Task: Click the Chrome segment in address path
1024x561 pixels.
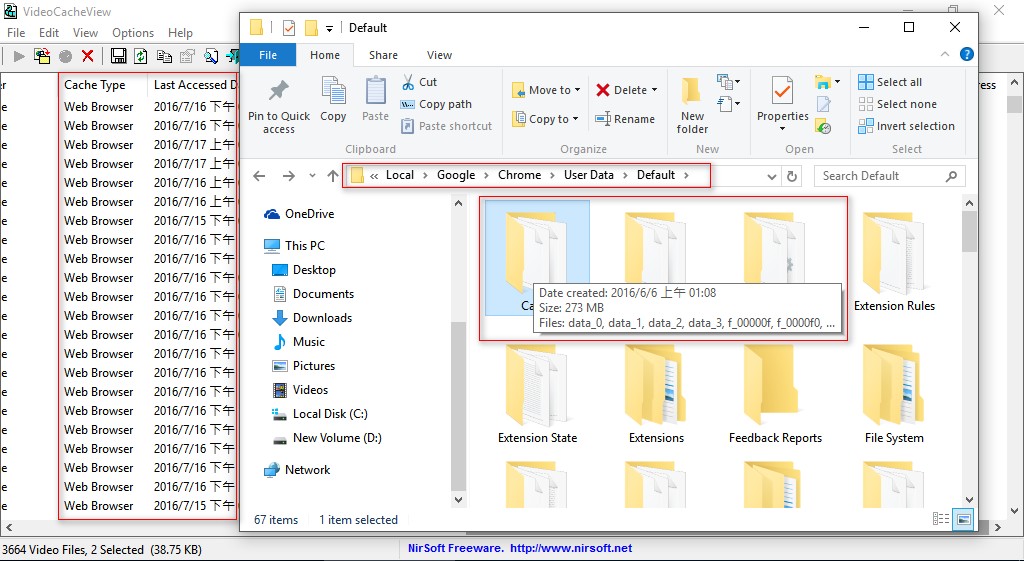Action: click(x=519, y=175)
